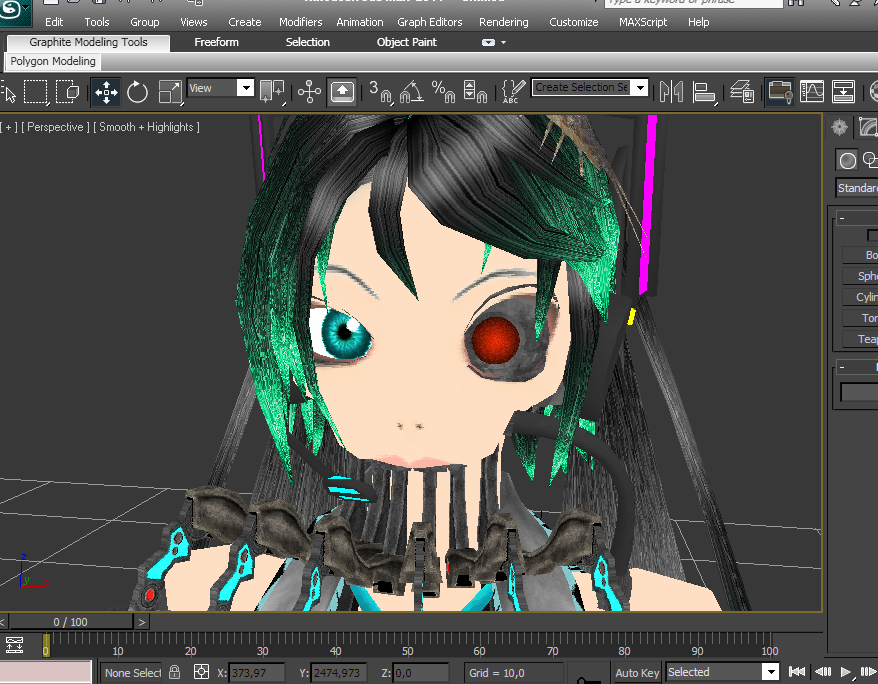Toggle Keyboard Shortcut Override
Screen dimensions: 878x684
point(342,92)
